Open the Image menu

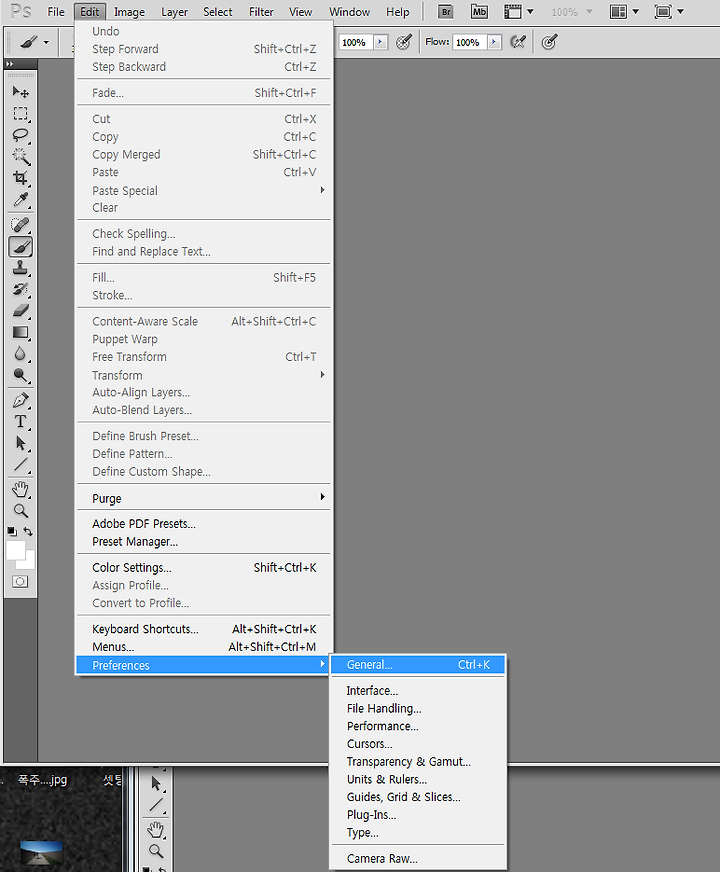(129, 12)
